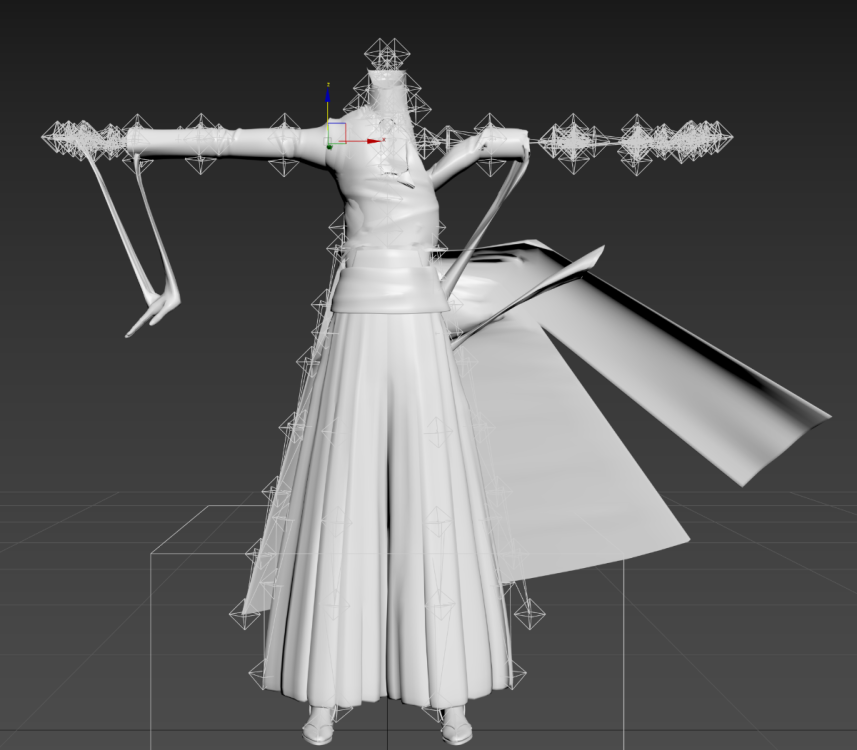Select the finger bone cluster at far right
The height and width of the screenshot is (750, 857).
pos(690,140)
